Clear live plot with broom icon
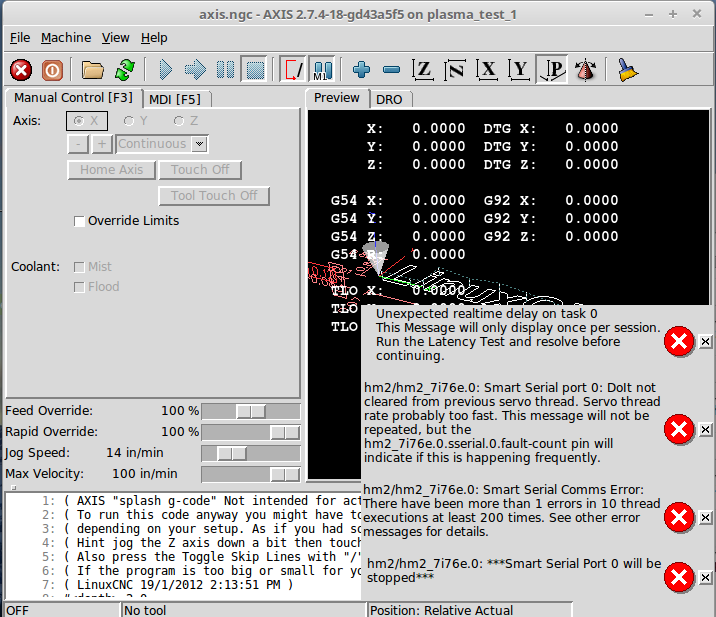 [x=628, y=70]
